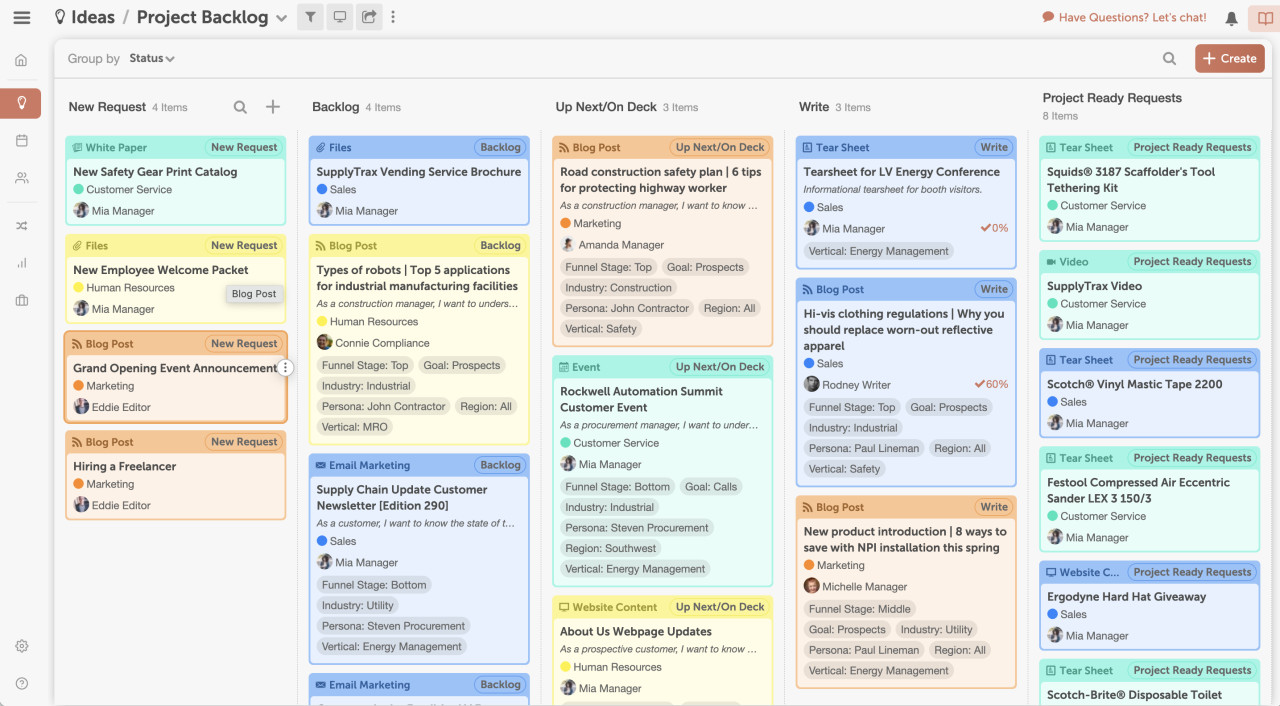
Task: Click the share/export toolbar icon
Action: point(369,17)
